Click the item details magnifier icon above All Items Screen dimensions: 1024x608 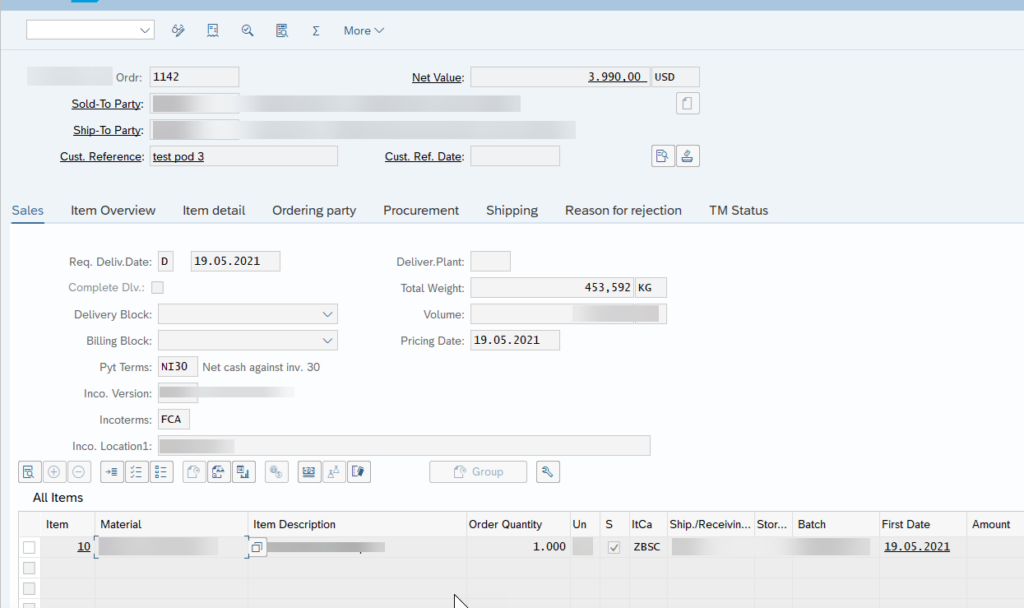pos(29,471)
